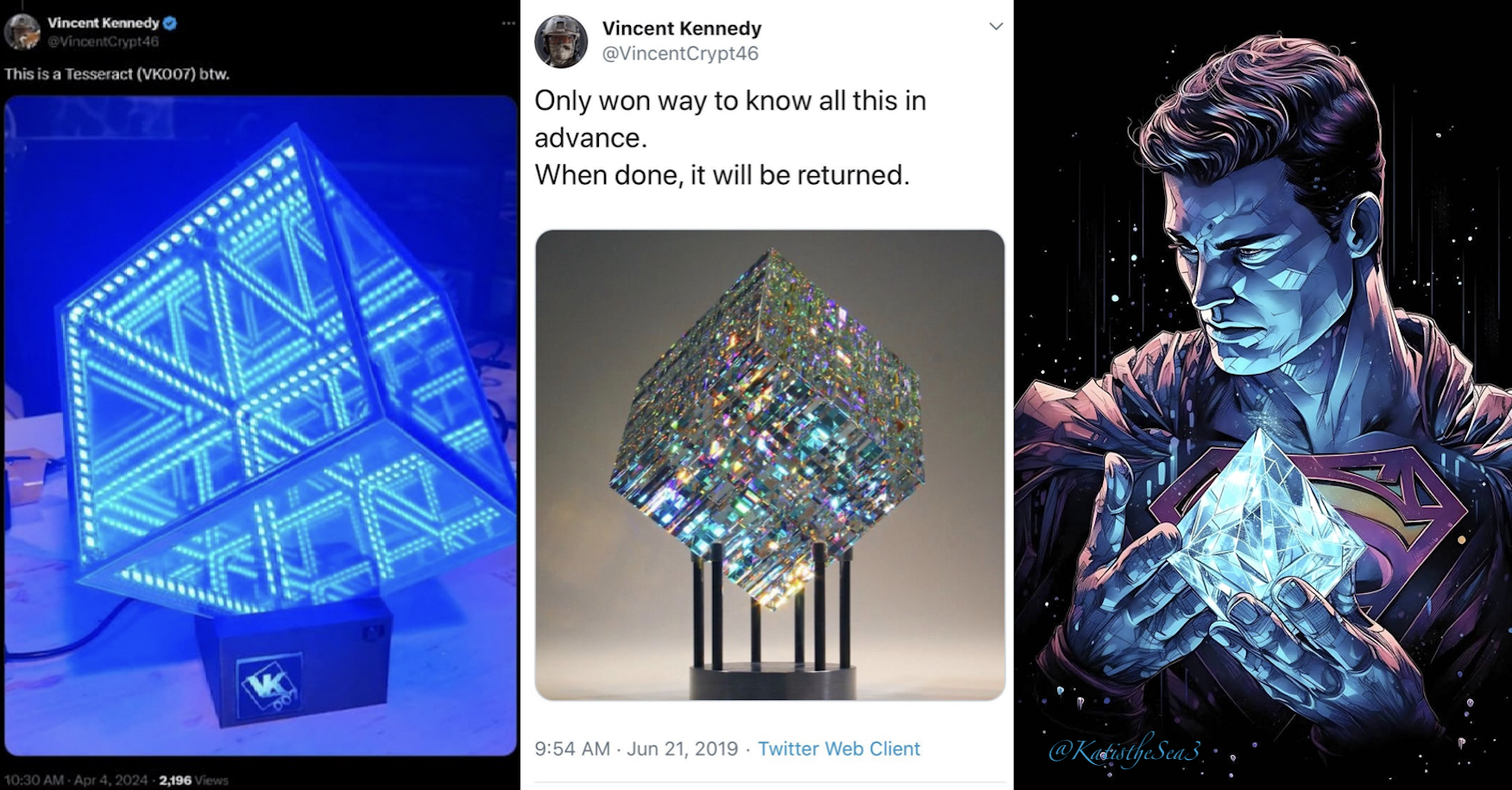
Task: Click the @VincentCrypt46 handle on the 2019 tweet
Action: [679, 54]
